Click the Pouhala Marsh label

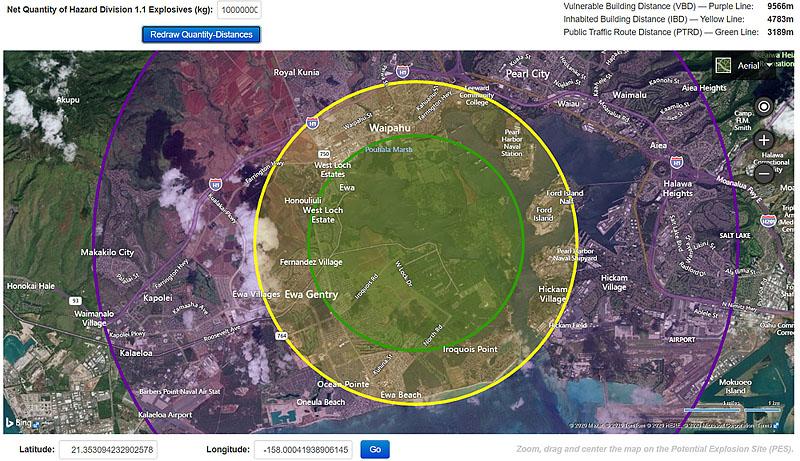(x=389, y=149)
